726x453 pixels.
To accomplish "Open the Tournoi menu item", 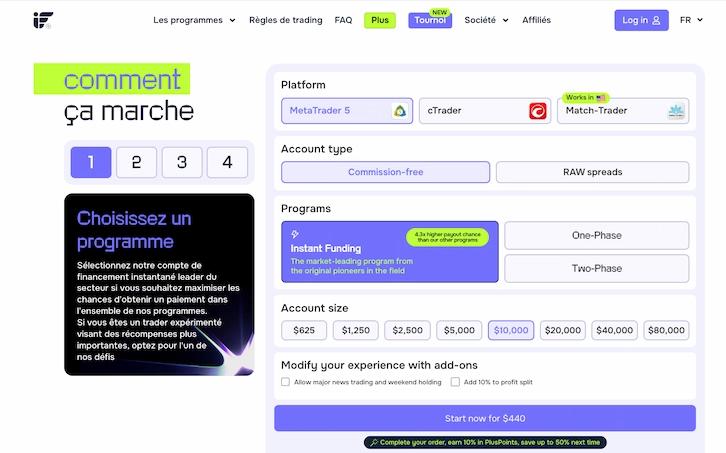I will [430, 20].
